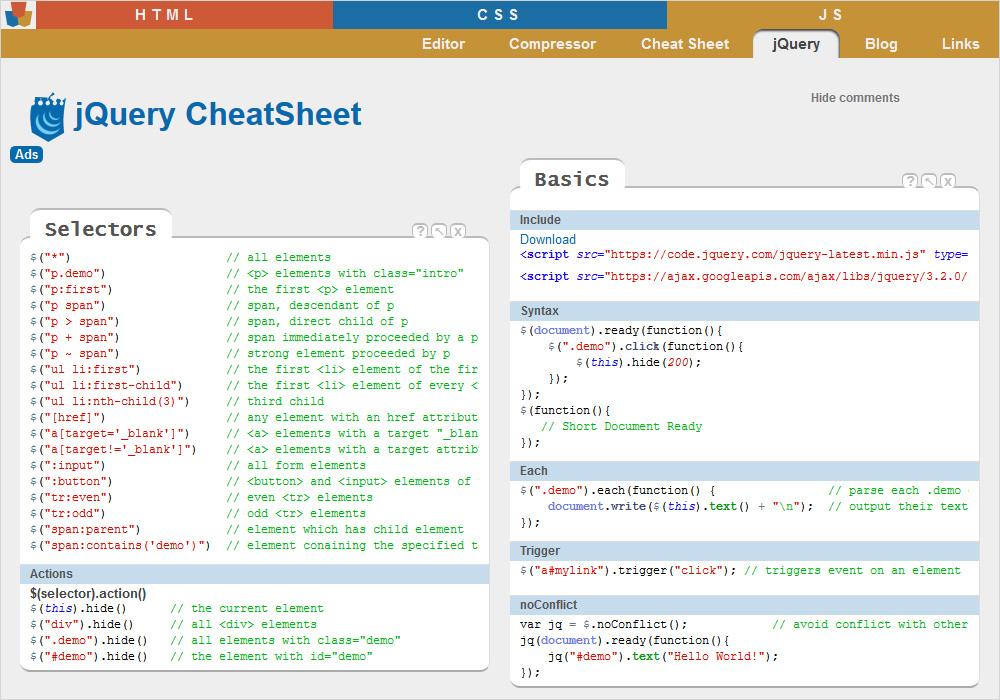
Task: Click the $("p > span") selector line
Action: [219, 321]
